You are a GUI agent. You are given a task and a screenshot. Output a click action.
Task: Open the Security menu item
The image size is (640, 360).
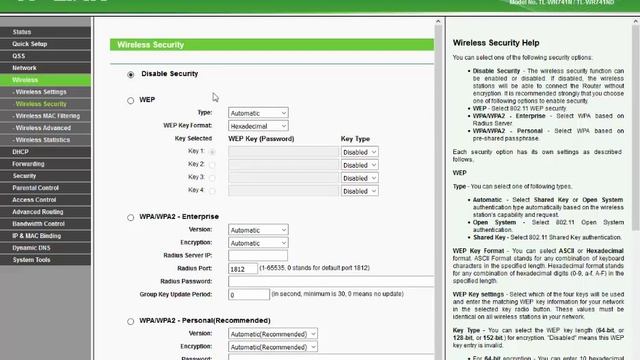pyautogui.click(x=45, y=176)
